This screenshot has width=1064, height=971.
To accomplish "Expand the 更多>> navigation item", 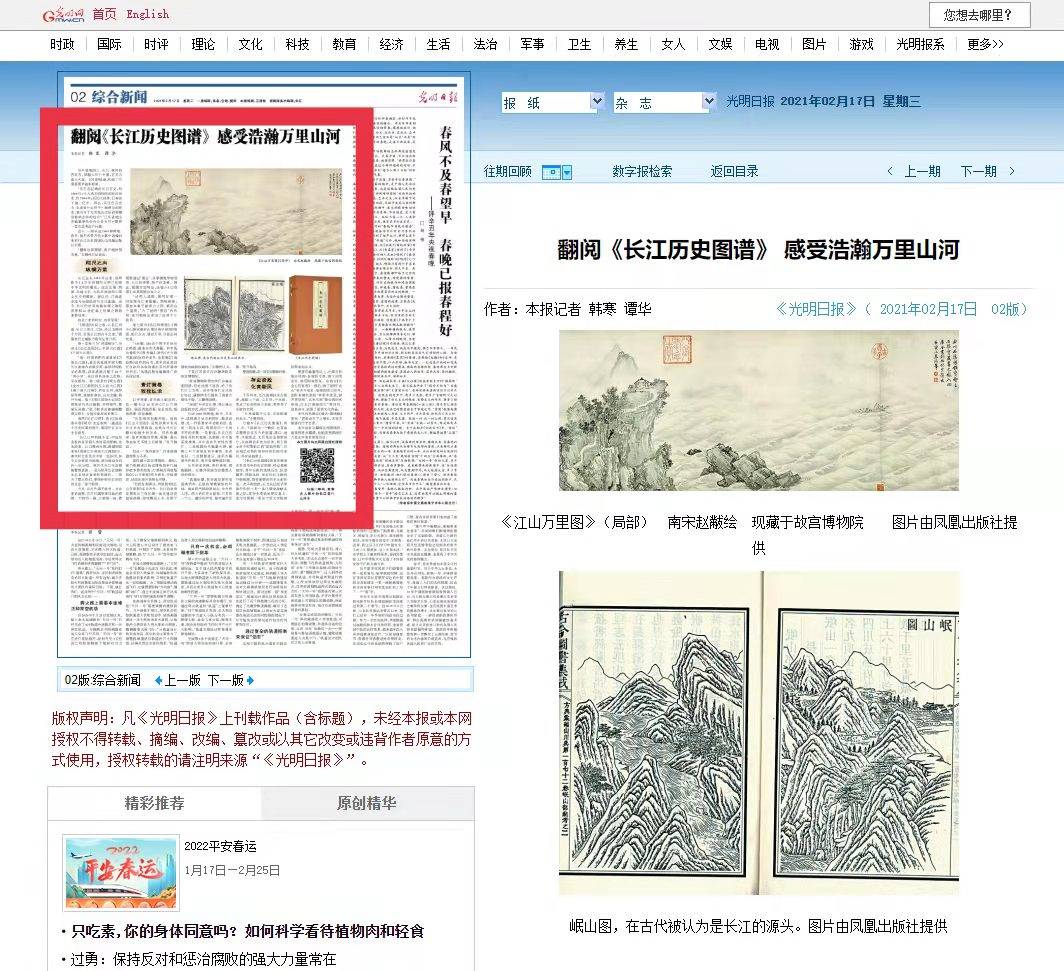I will (986, 44).
